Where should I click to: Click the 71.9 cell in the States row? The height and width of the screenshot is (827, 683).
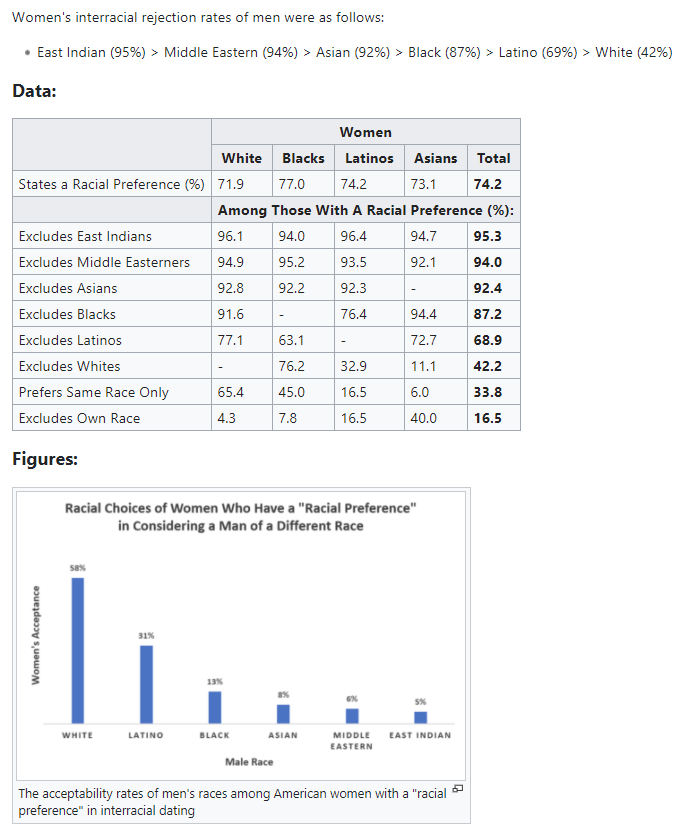pyautogui.click(x=242, y=184)
